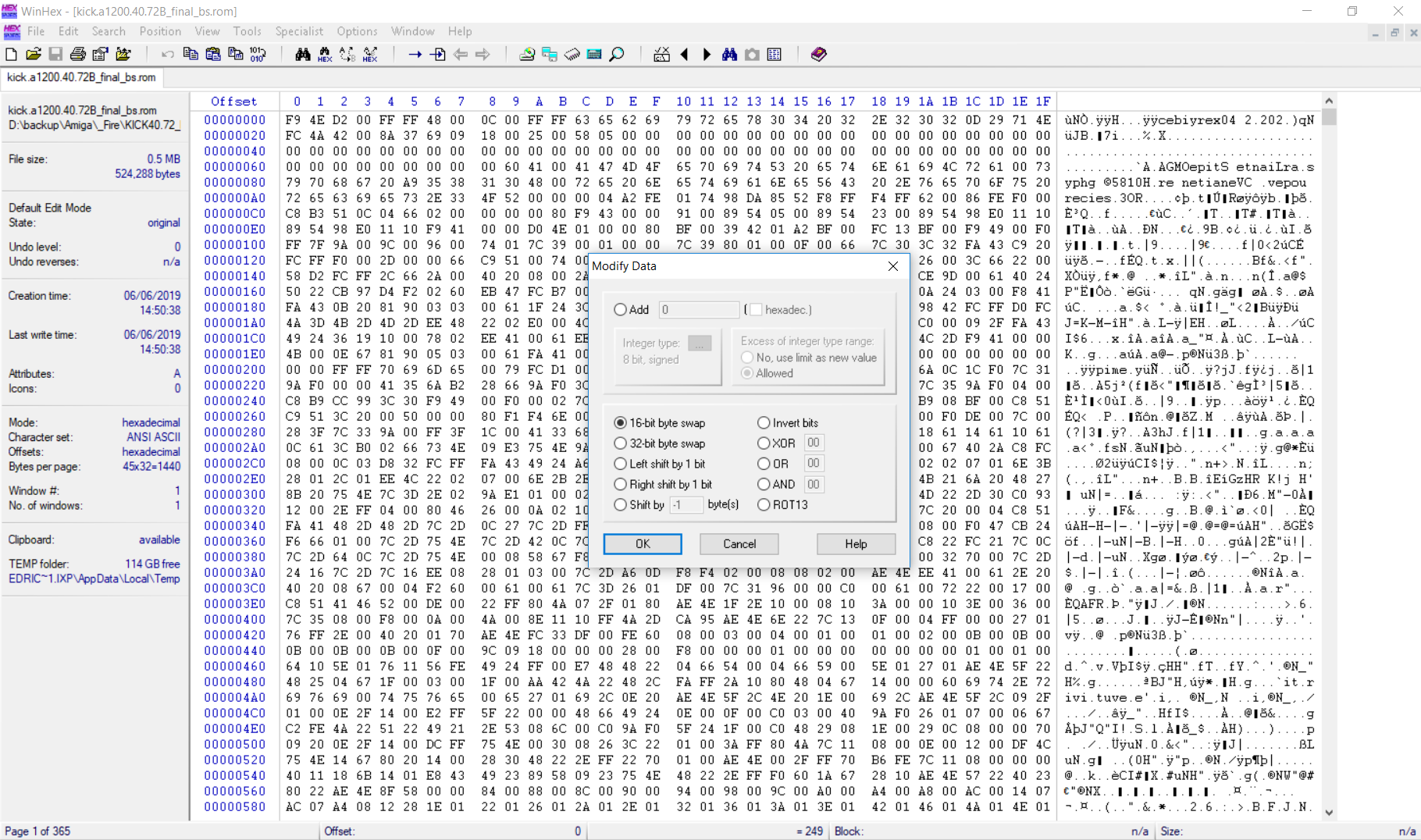Open the Specialist menu
The image size is (1421, 840).
298,31
